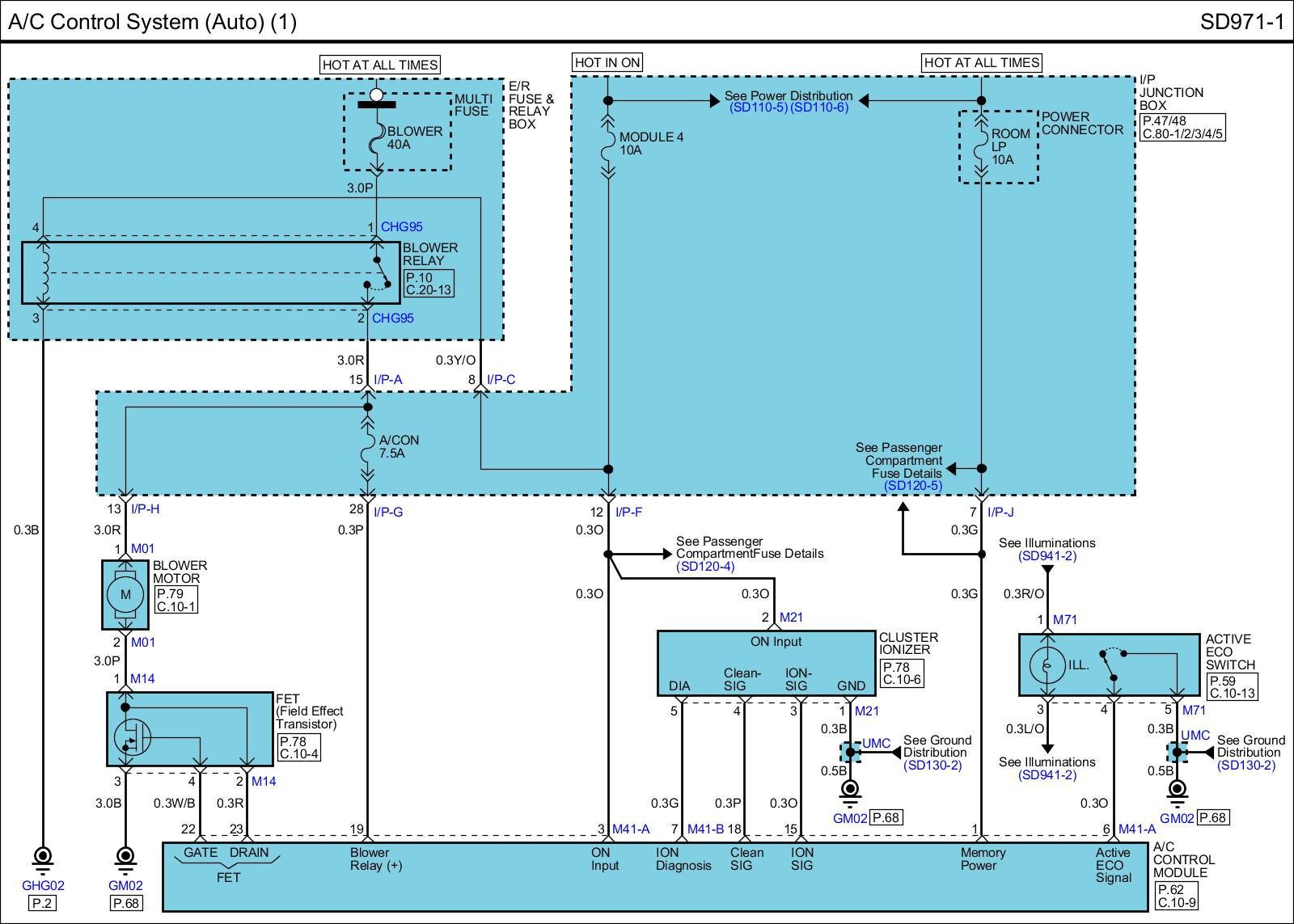Viewport: 1294px width, 924px height.
Task: Follow the SD120-5 fuse details link
Action: (912, 486)
